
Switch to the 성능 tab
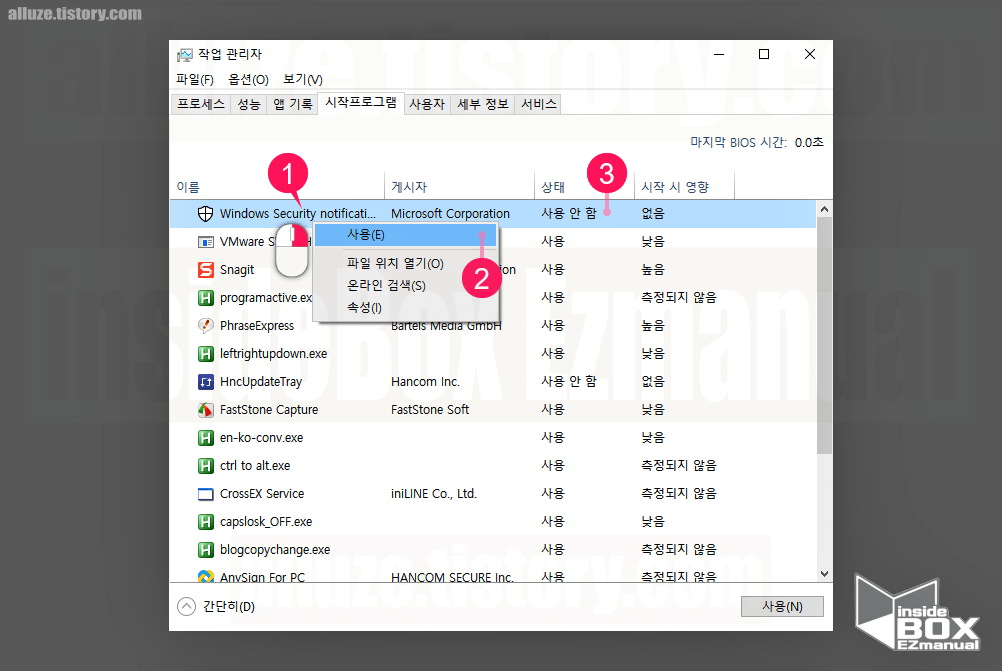249,104
